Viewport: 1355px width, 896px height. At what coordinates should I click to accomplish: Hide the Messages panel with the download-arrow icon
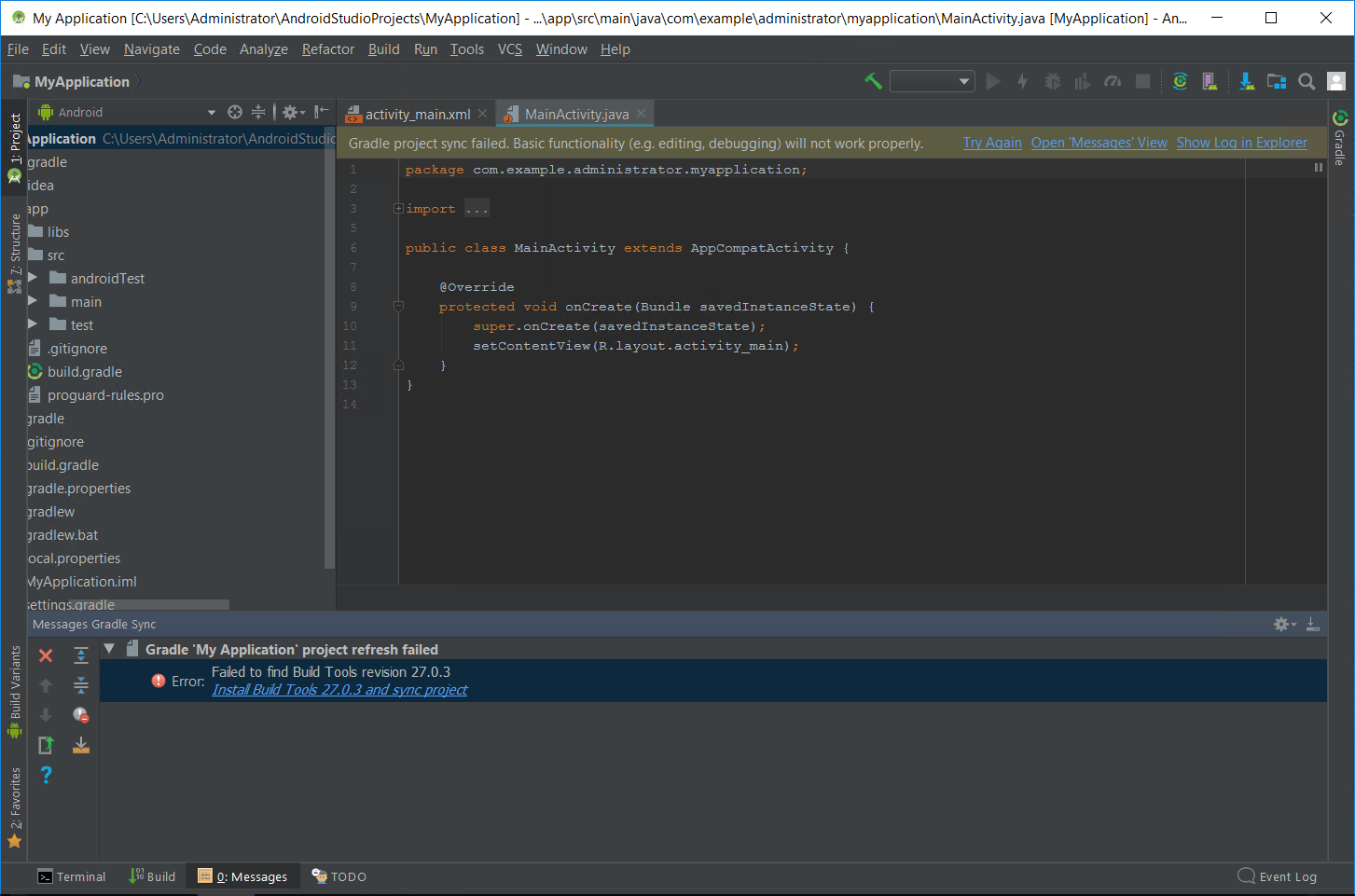coord(1312,624)
